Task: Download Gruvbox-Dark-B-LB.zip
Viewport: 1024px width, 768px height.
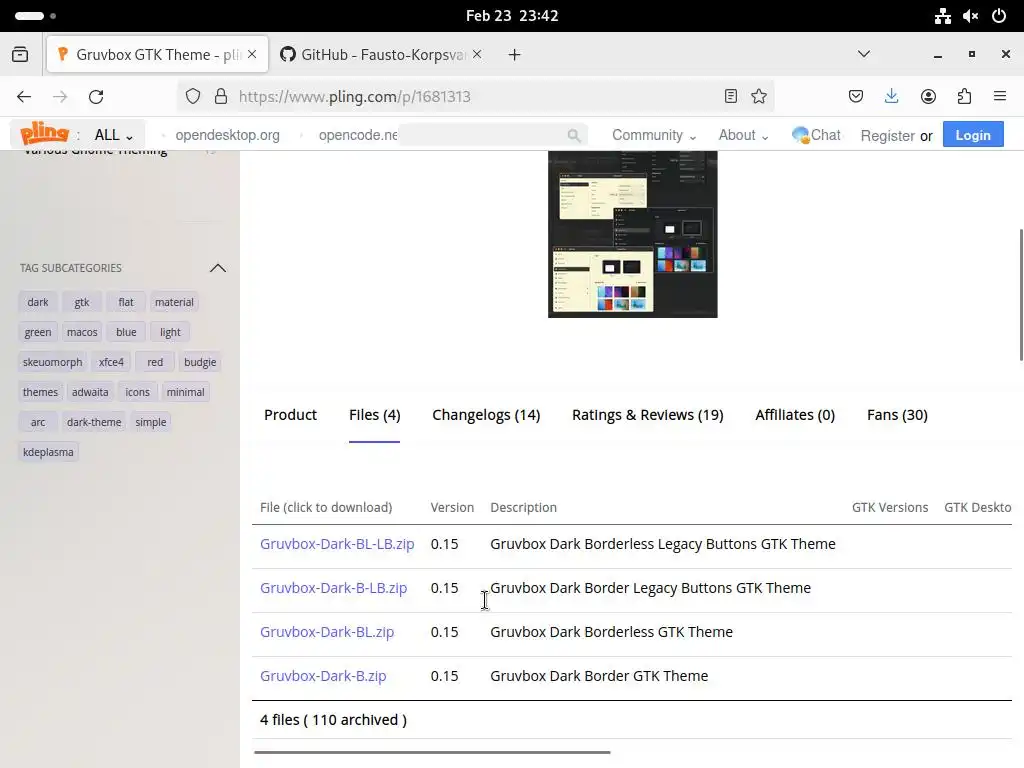Action: coord(333,588)
